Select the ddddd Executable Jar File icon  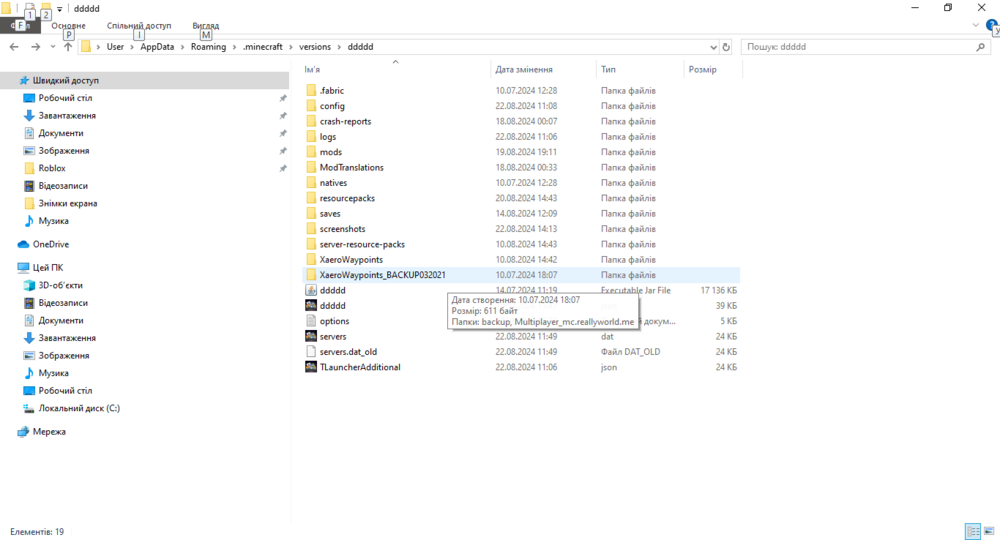tap(311, 290)
